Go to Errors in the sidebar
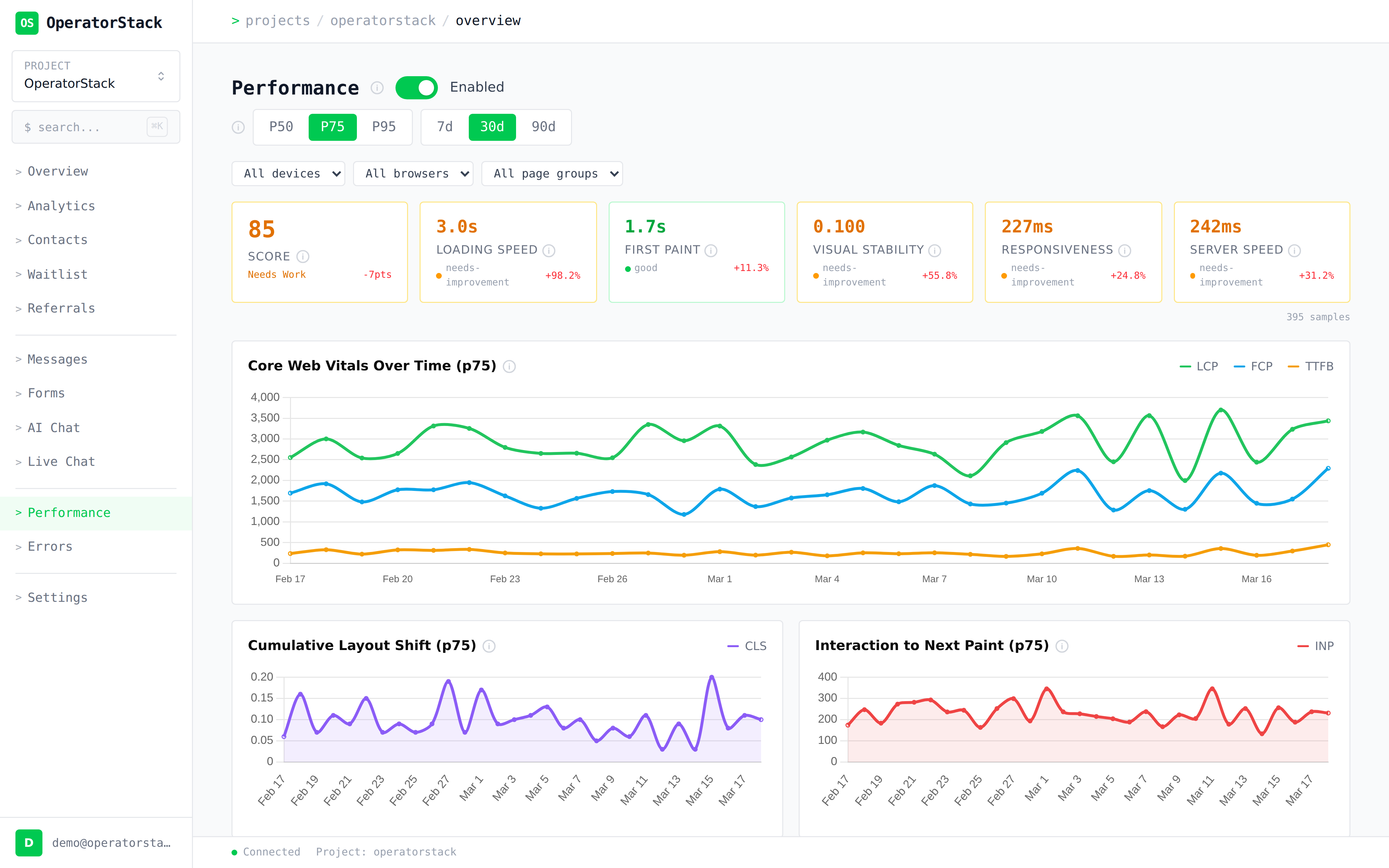The width and height of the screenshot is (1389, 868). [50, 547]
